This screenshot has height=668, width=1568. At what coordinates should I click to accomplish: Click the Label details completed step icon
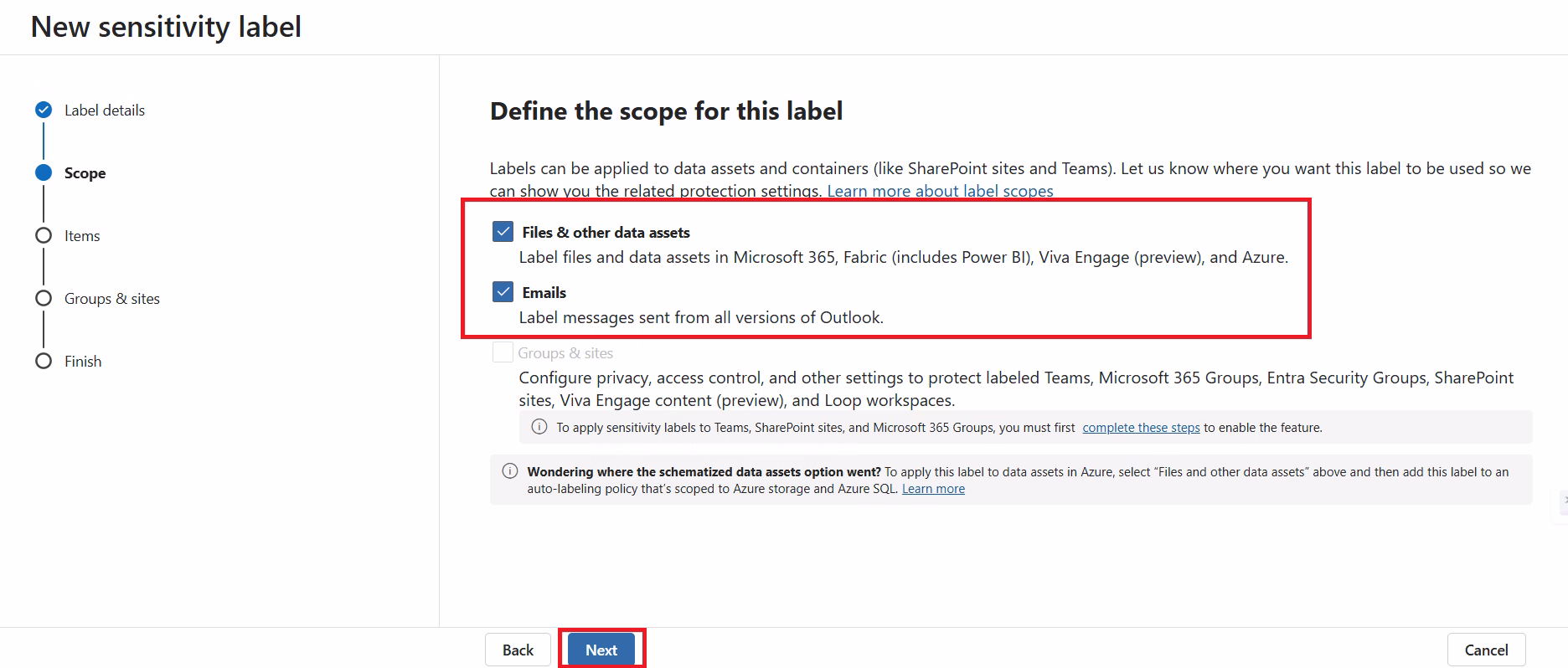44,110
